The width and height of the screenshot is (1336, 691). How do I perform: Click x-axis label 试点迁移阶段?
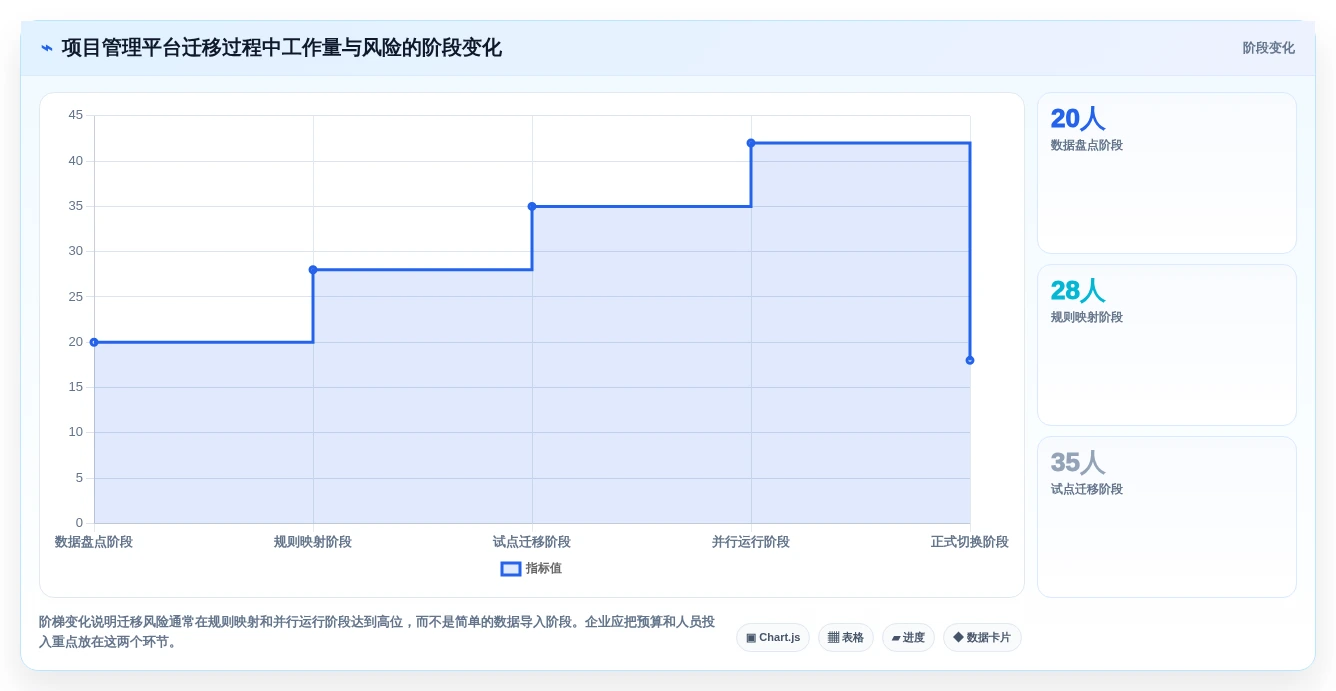pyautogui.click(x=532, y=542)
